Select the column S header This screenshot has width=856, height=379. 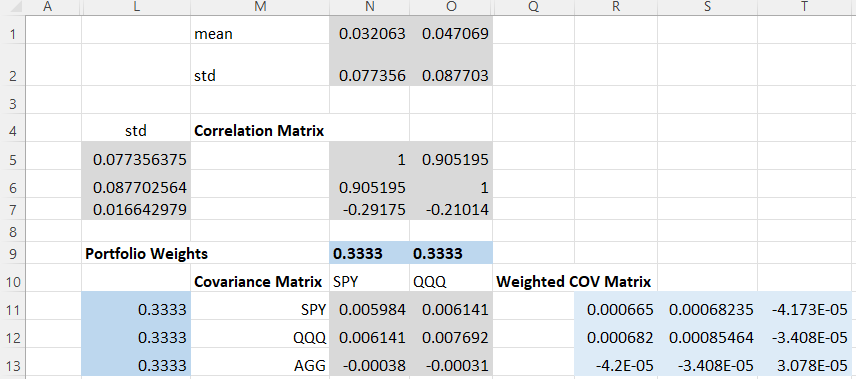708,6
